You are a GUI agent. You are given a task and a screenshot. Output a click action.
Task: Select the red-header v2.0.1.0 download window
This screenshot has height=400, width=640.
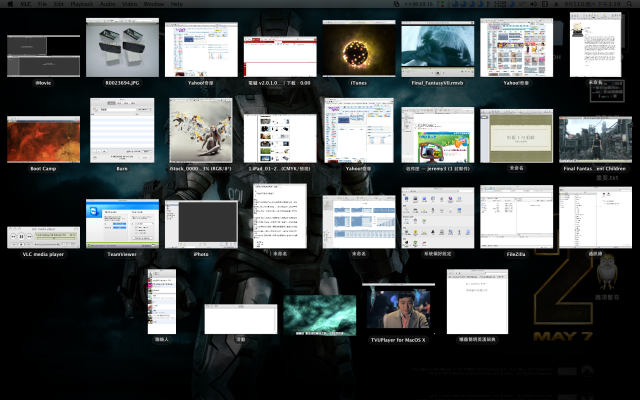(x=280, y=57)
